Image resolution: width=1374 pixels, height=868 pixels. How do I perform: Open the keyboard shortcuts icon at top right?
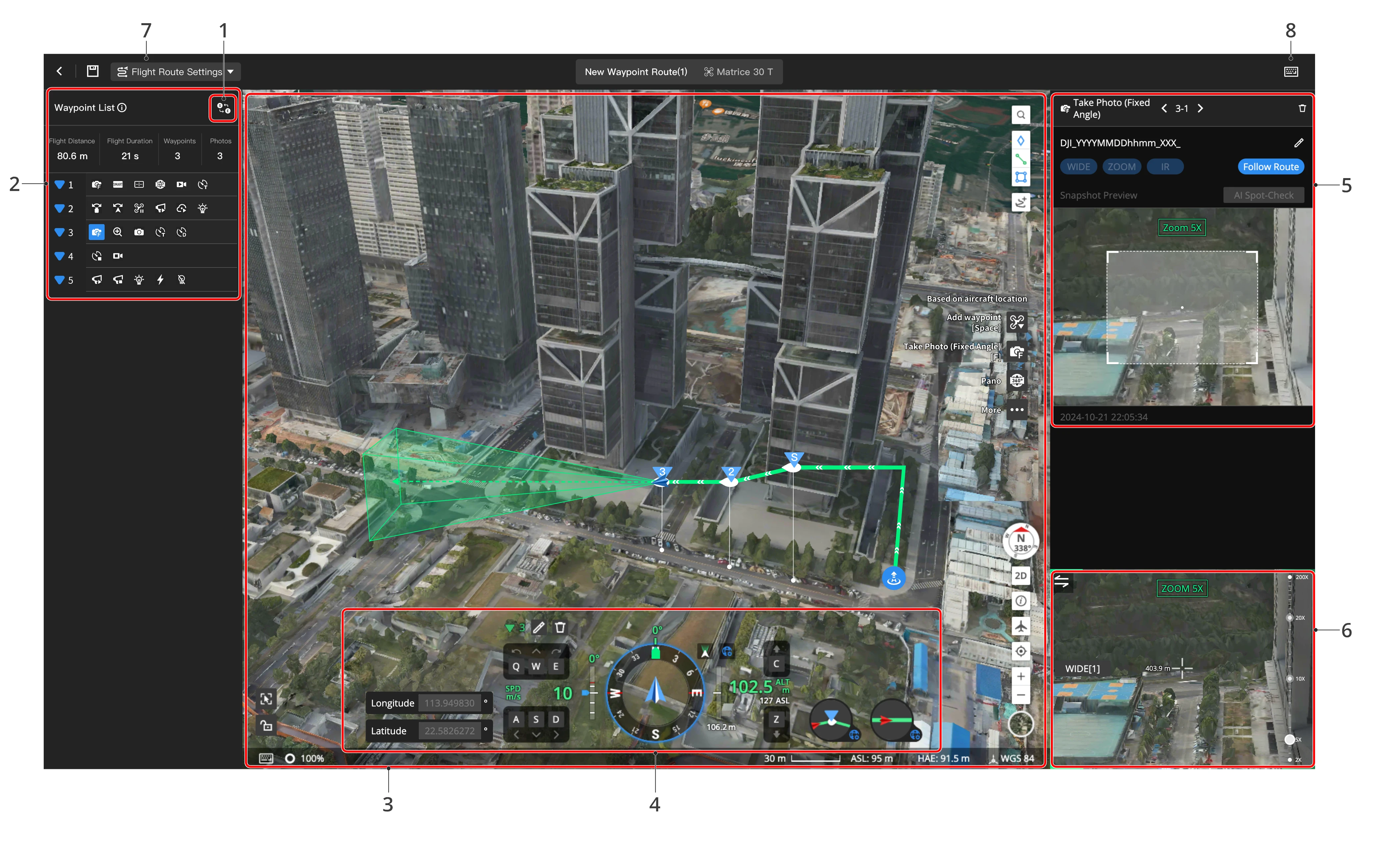click(x=1291, y=71)
